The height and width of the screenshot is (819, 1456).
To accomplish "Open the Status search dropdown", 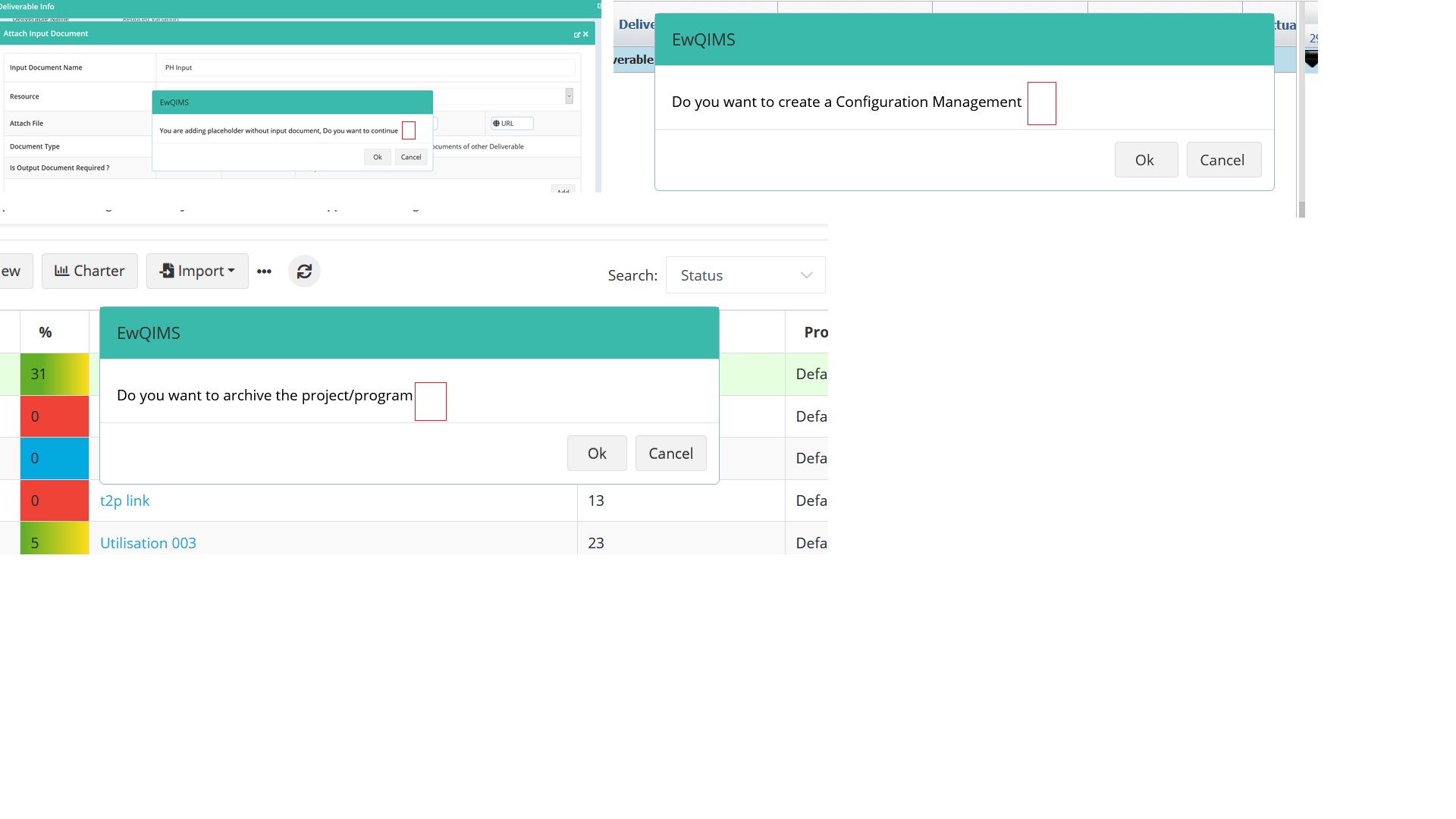I will [x=745, y=275].
